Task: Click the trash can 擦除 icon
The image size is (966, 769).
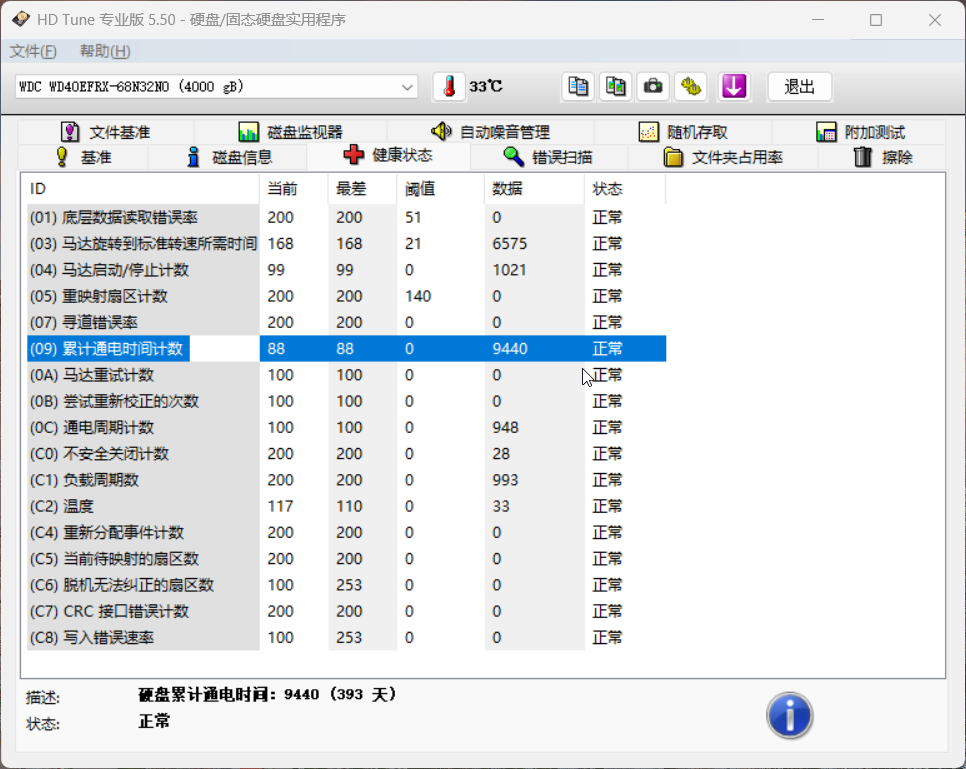Action: [x=863, y=157]
